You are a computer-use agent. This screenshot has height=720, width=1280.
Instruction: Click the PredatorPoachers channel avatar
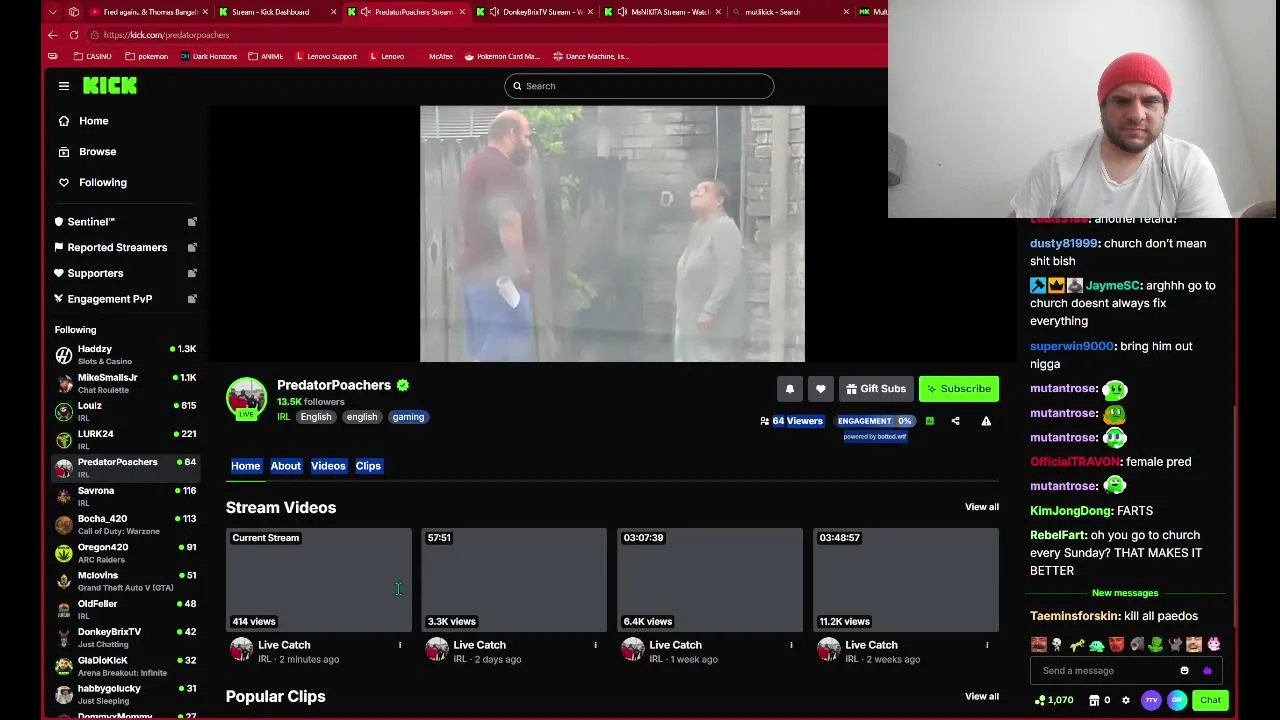click(x=246, y=398)
